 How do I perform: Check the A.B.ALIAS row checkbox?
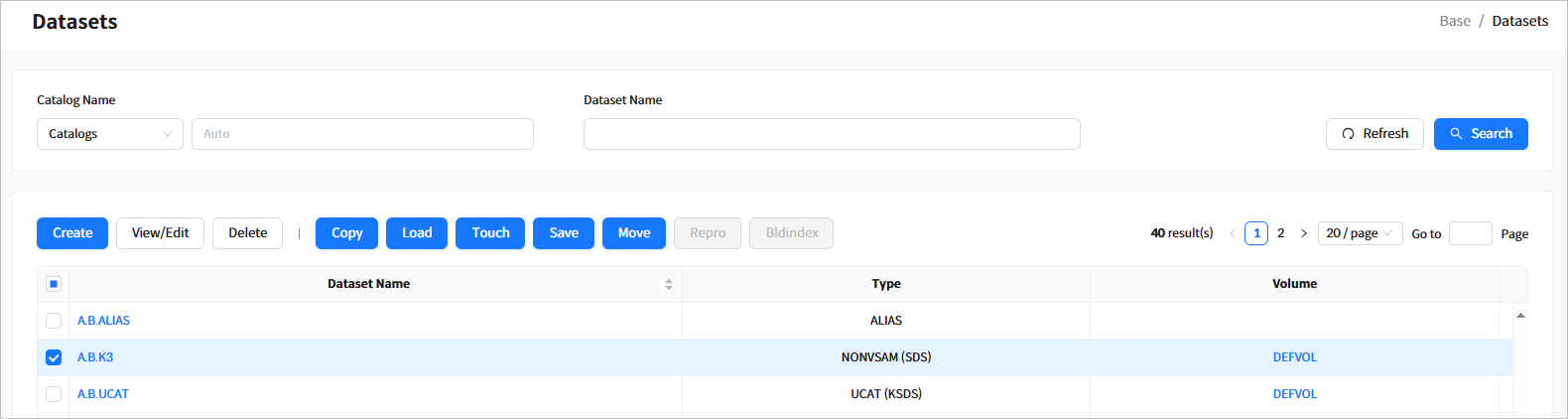click(x=54, y=321)
